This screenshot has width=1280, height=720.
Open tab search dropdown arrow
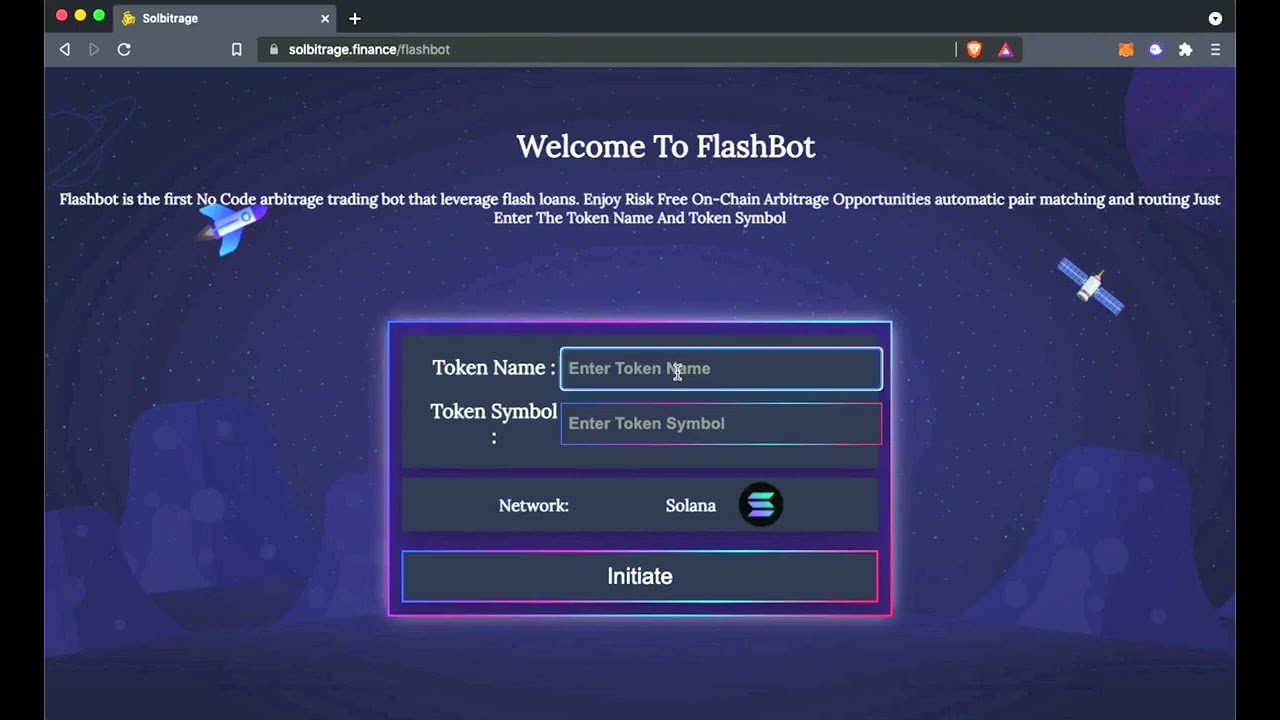(x=1215, y=18)
